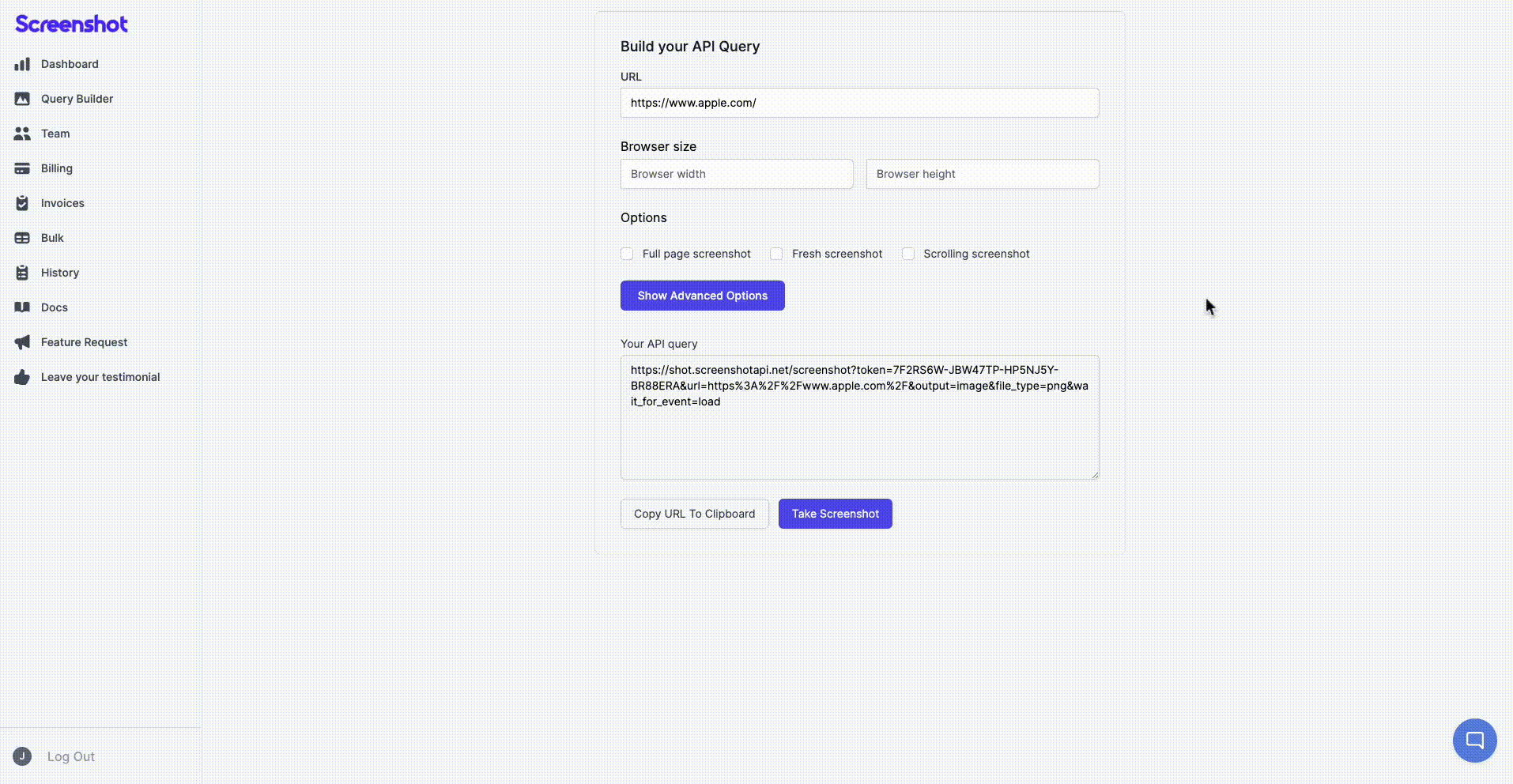Open the Dashboard via its bar chart icon
This screenshot has height=784, width=1513.
[22, 64]
